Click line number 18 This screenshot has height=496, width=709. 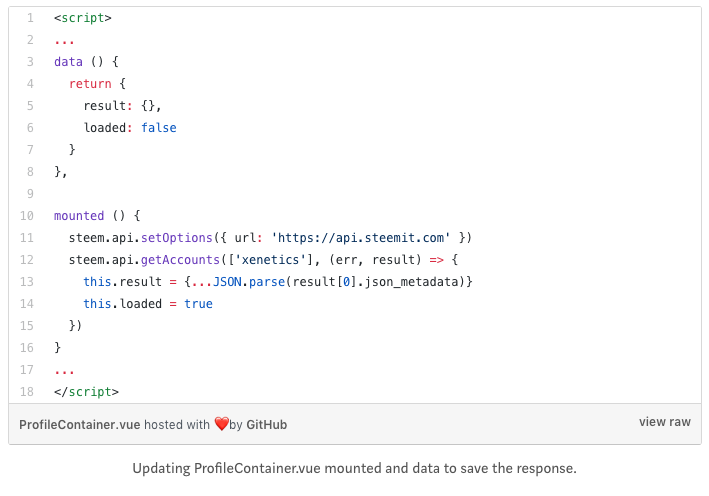pyautogui.click(x=27, y=391)
